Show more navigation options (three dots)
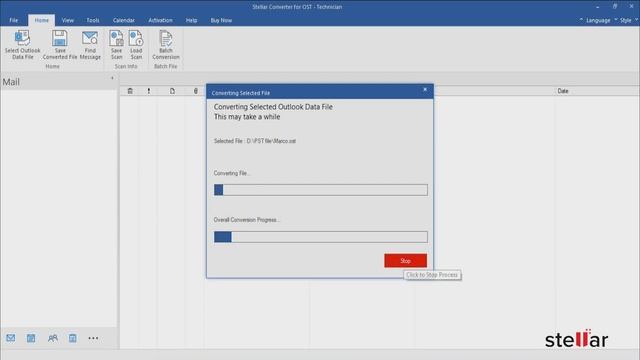The image size is (640, 360). 93,338
